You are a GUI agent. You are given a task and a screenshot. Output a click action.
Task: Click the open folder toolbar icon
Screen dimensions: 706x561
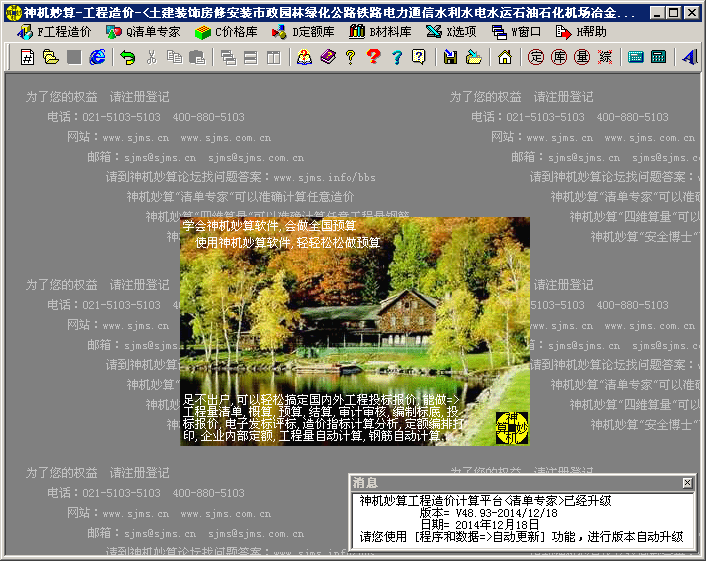click(x=50, y=57)
